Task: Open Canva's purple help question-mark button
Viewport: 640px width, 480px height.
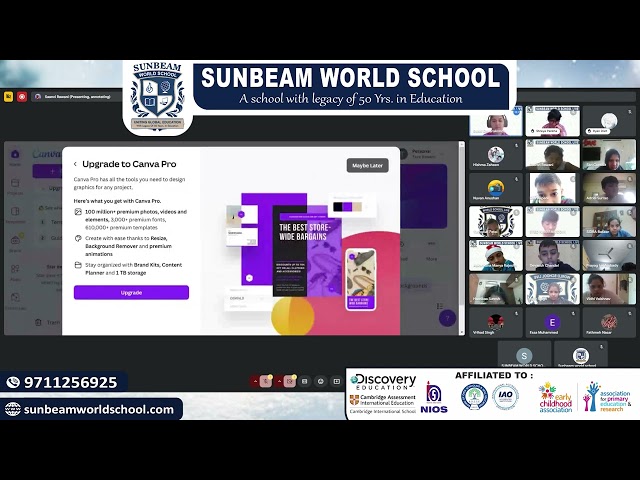Action: (x=447, y=318)
